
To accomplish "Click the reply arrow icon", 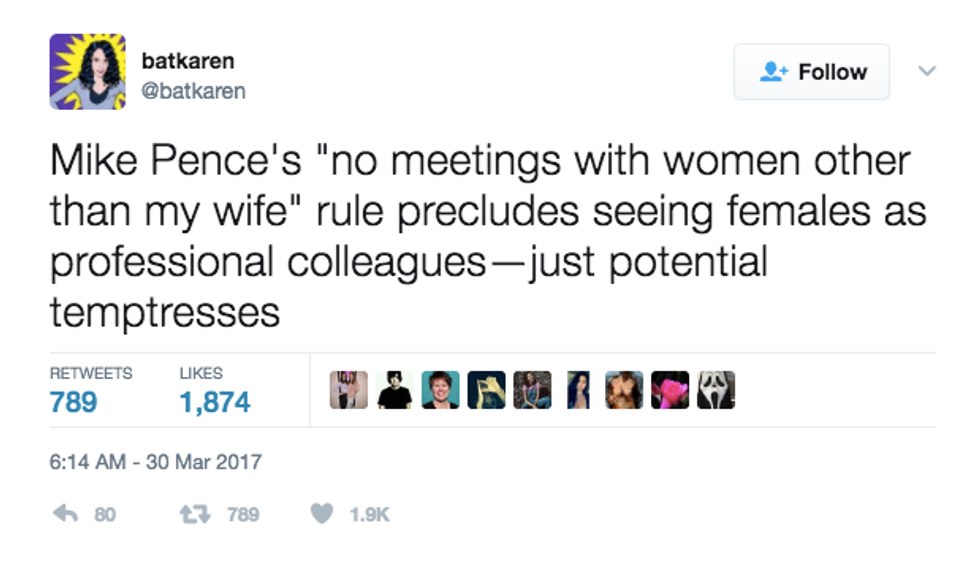I will 68,514.
